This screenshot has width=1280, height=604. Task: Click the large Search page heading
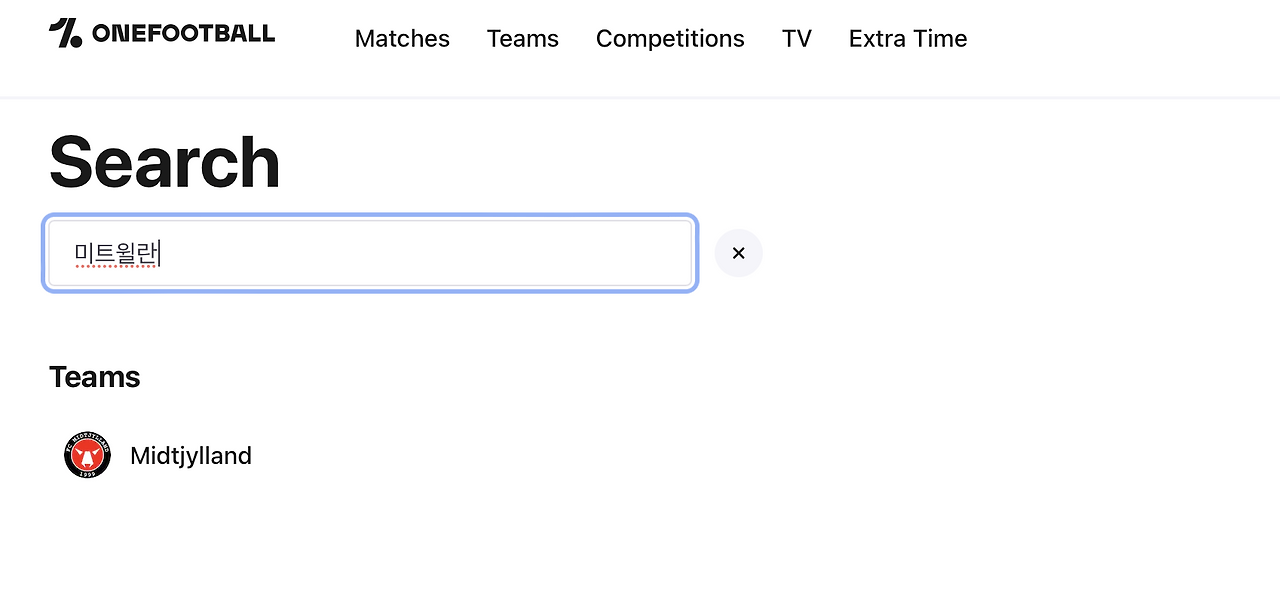[164, 162]
